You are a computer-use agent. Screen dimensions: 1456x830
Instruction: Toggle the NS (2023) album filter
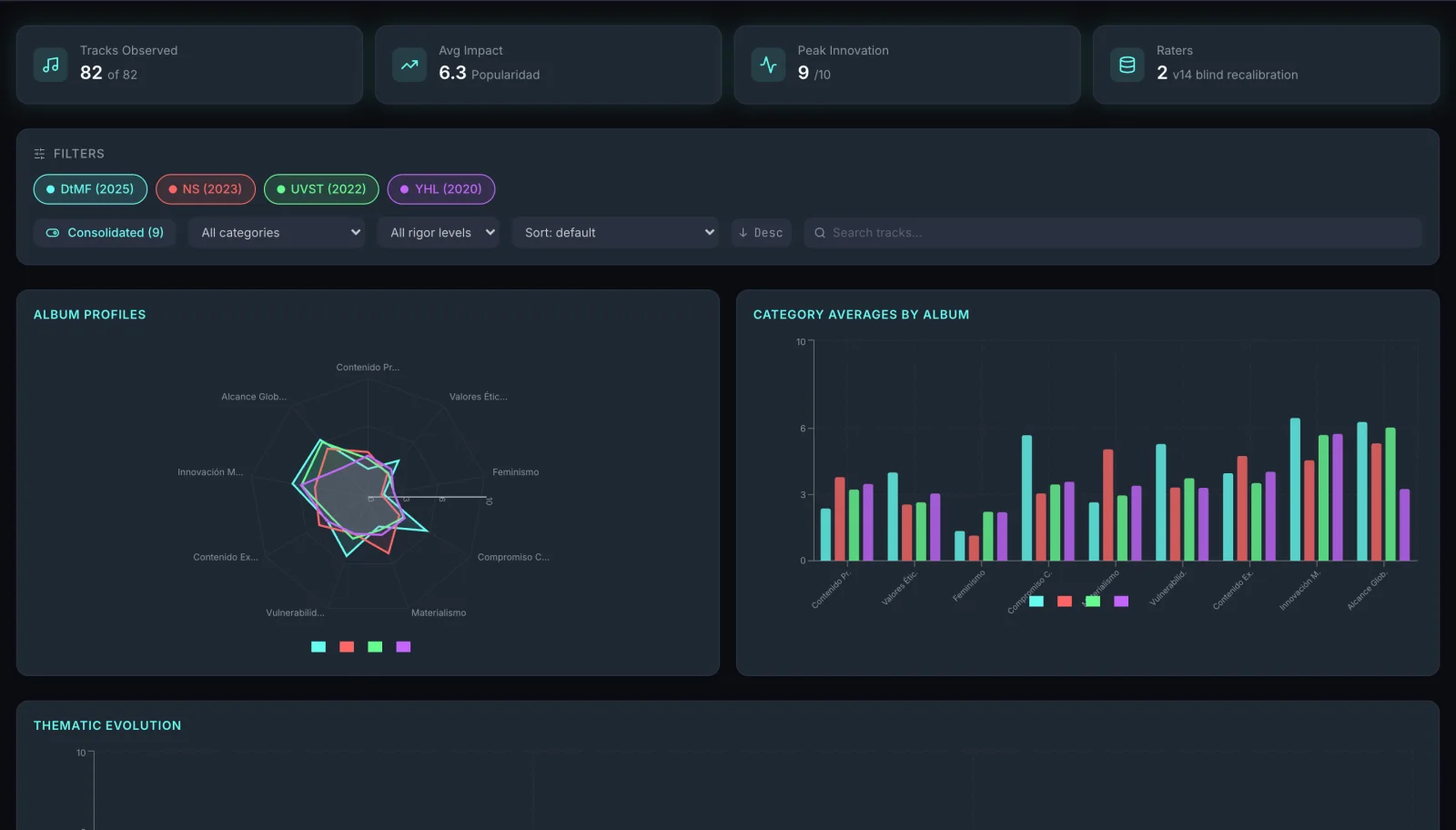[x=206, y=189]
